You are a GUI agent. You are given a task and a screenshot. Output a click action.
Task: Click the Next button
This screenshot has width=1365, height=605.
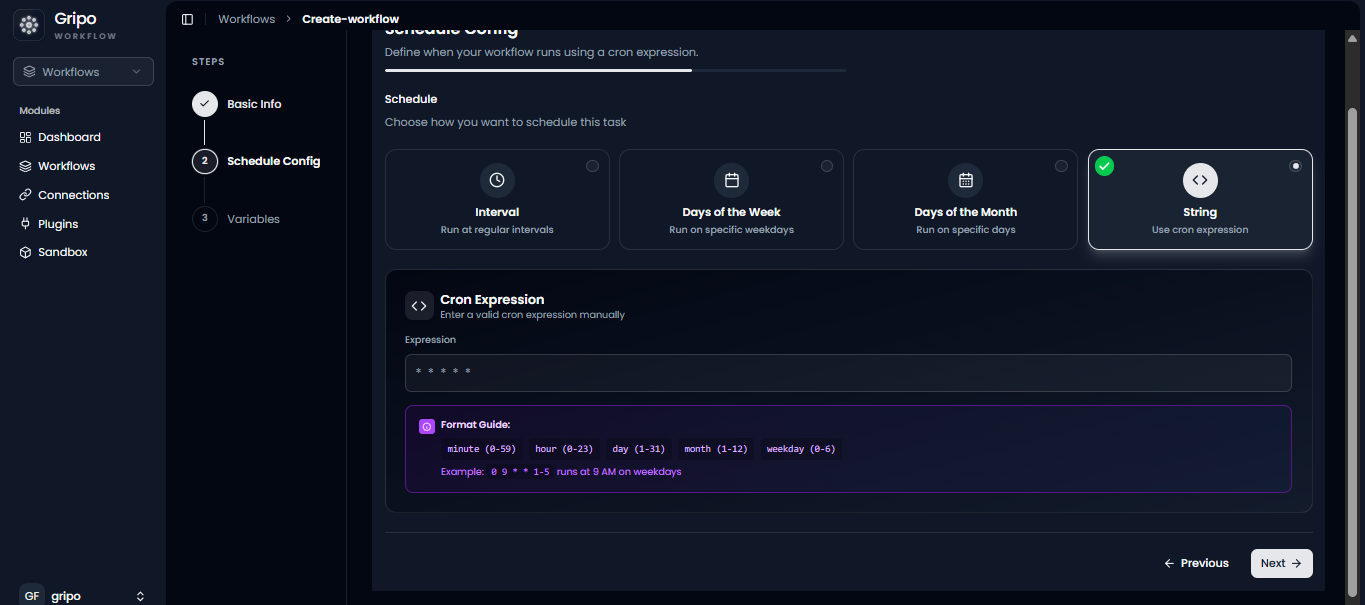point(1281,563)
